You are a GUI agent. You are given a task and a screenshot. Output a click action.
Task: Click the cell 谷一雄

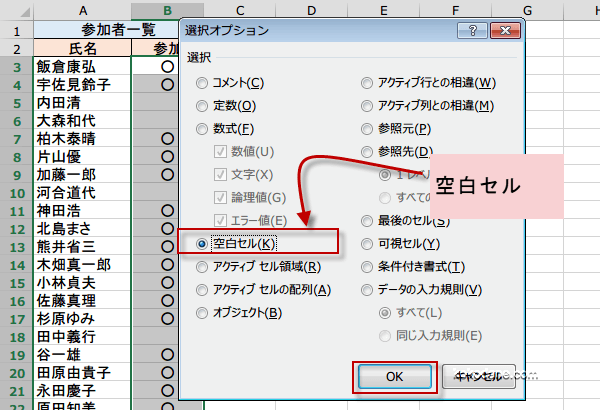pos(82,354)
